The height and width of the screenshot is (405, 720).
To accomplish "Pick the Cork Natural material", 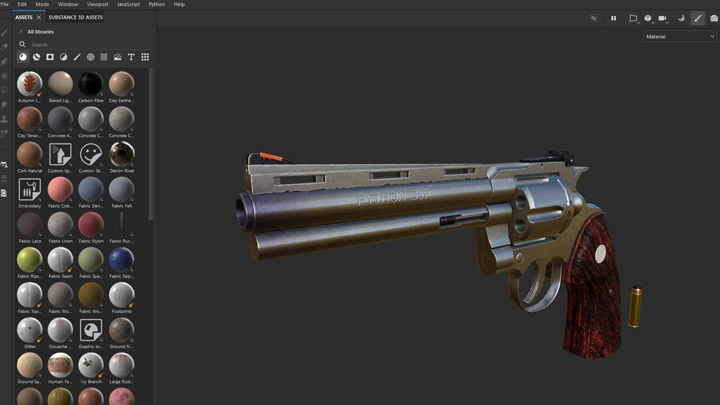I will pos(29,154).
